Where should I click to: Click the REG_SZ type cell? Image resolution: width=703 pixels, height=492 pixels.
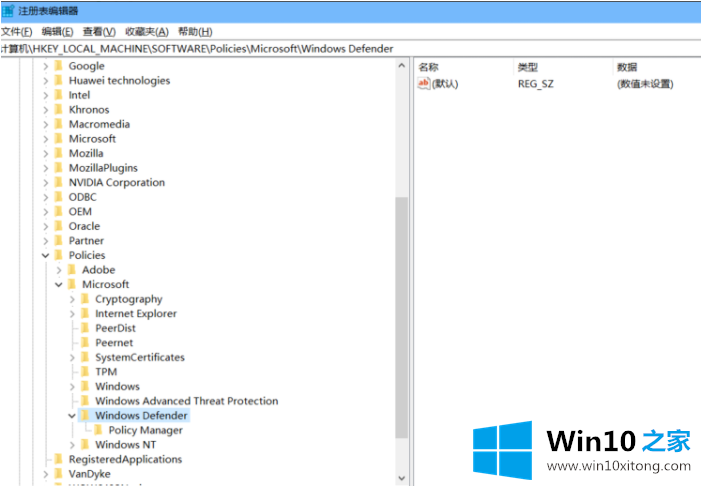(536, 84)
